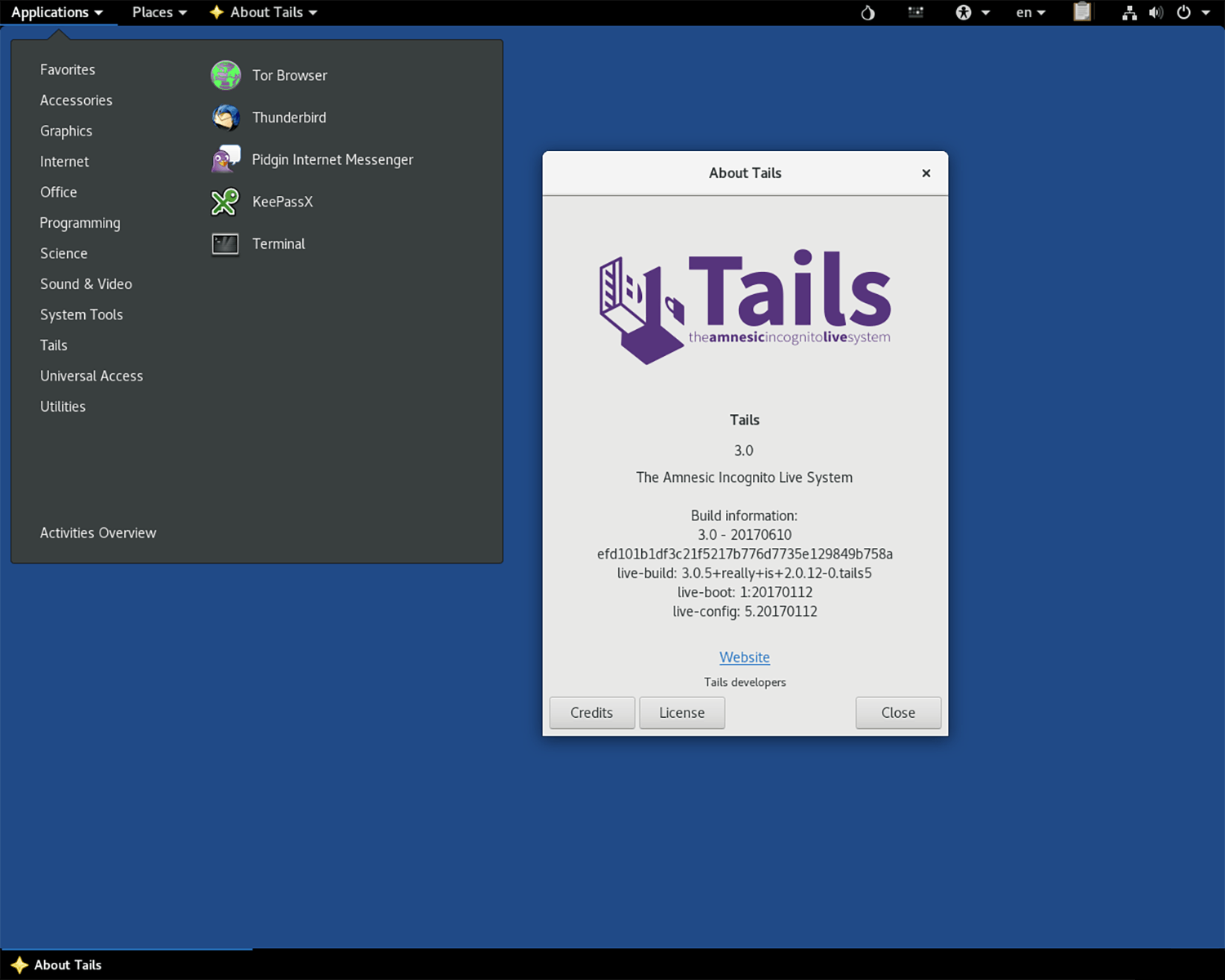This screenshot has height=980, width=1225.
Task: Select the Accessories category
Action: (x=76, y=100)
